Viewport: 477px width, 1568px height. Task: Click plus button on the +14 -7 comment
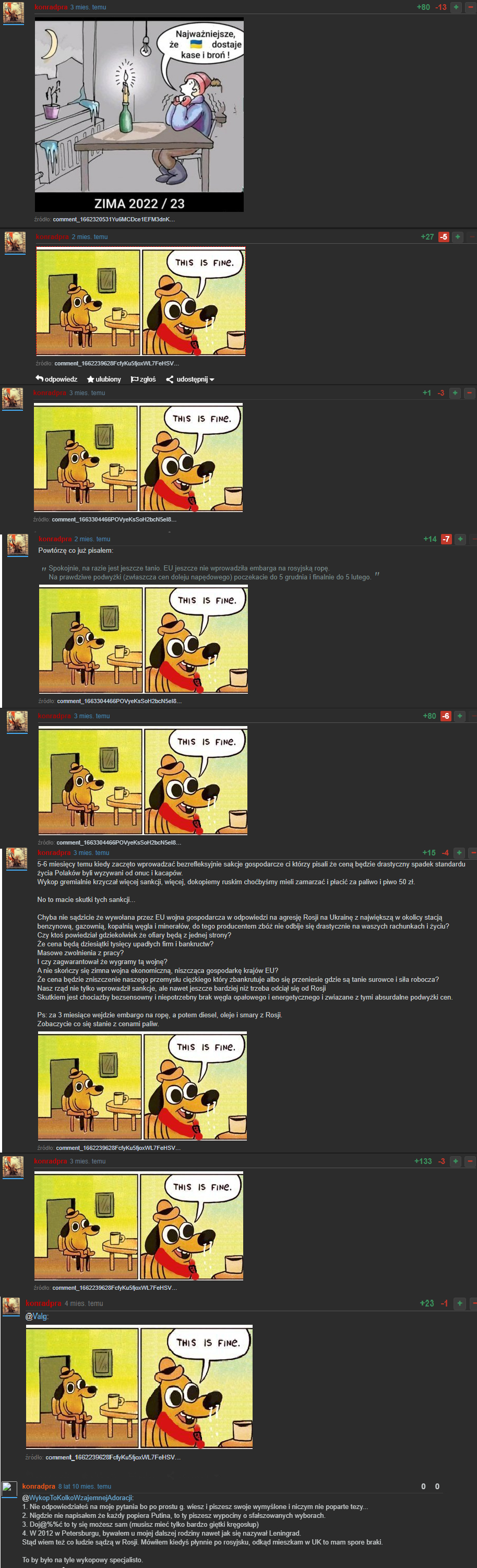[x=460, y=539]
